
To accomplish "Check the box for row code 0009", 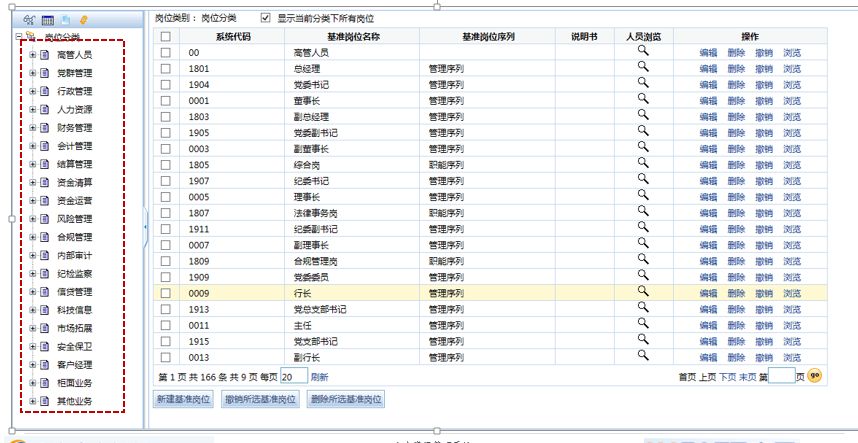I will point(166,293).
